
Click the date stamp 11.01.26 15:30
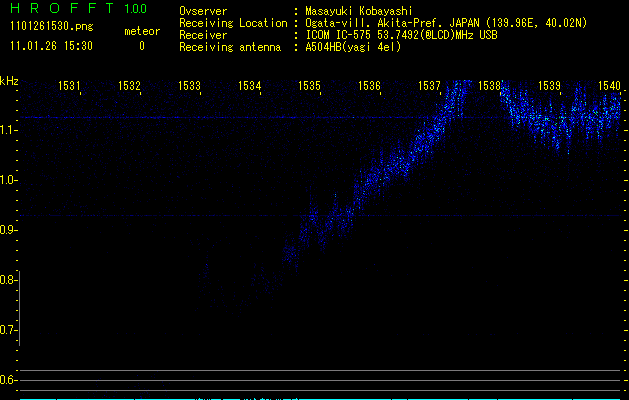[x=51, y=46]
